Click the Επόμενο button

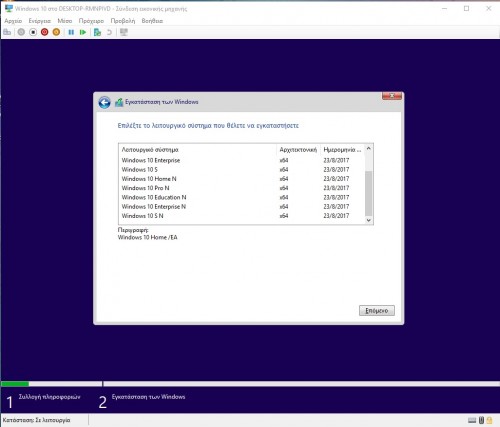(377, 310)
